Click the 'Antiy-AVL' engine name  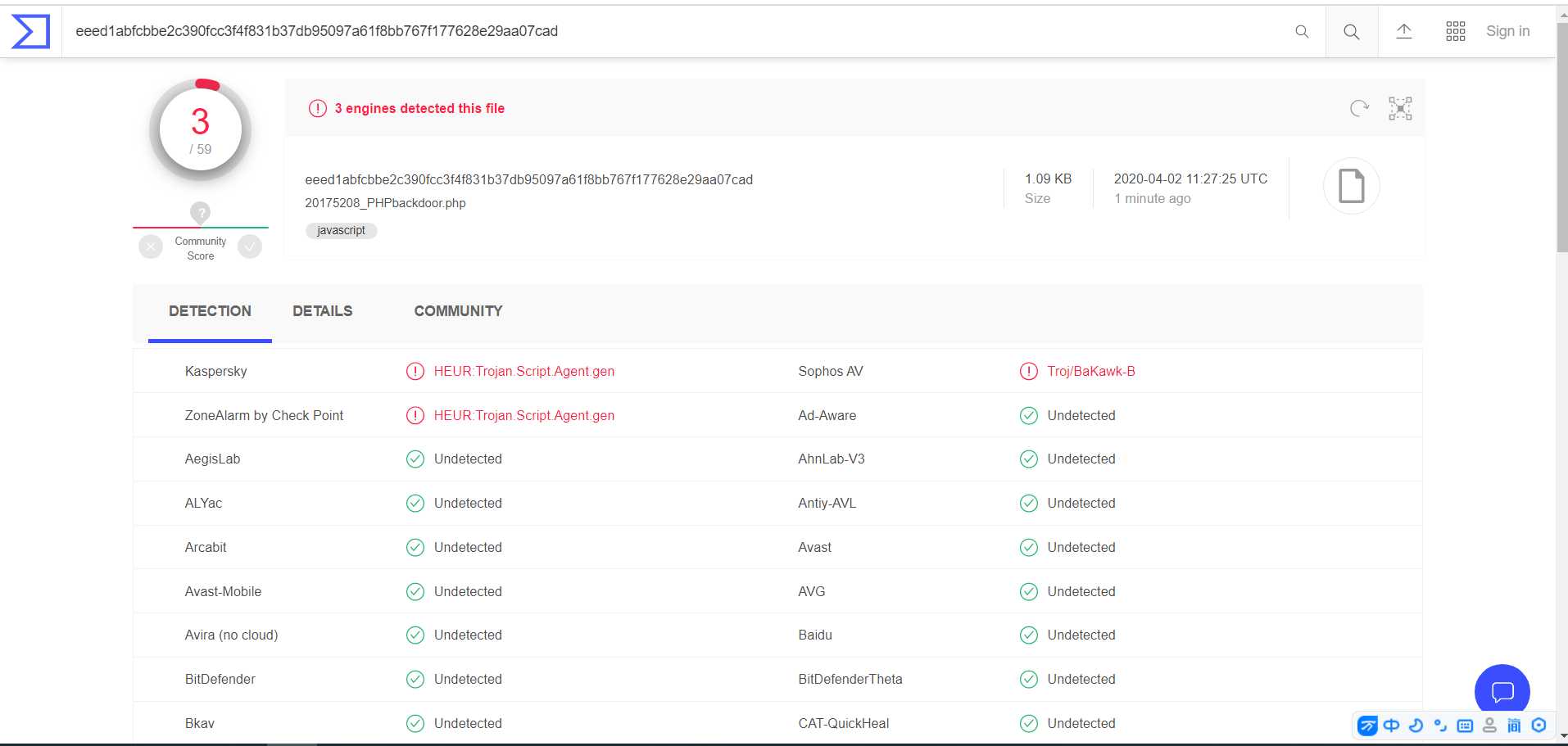pos(827,503)
